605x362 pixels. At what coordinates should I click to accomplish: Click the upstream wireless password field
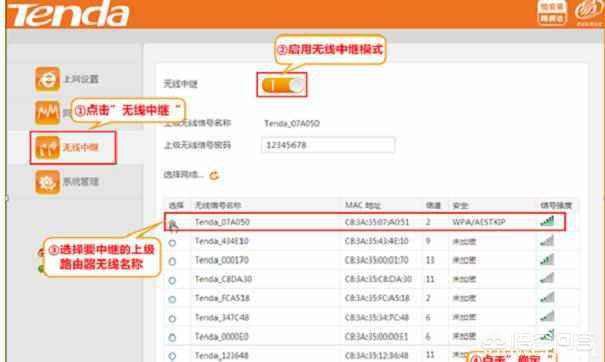click(x=328, y=145)
